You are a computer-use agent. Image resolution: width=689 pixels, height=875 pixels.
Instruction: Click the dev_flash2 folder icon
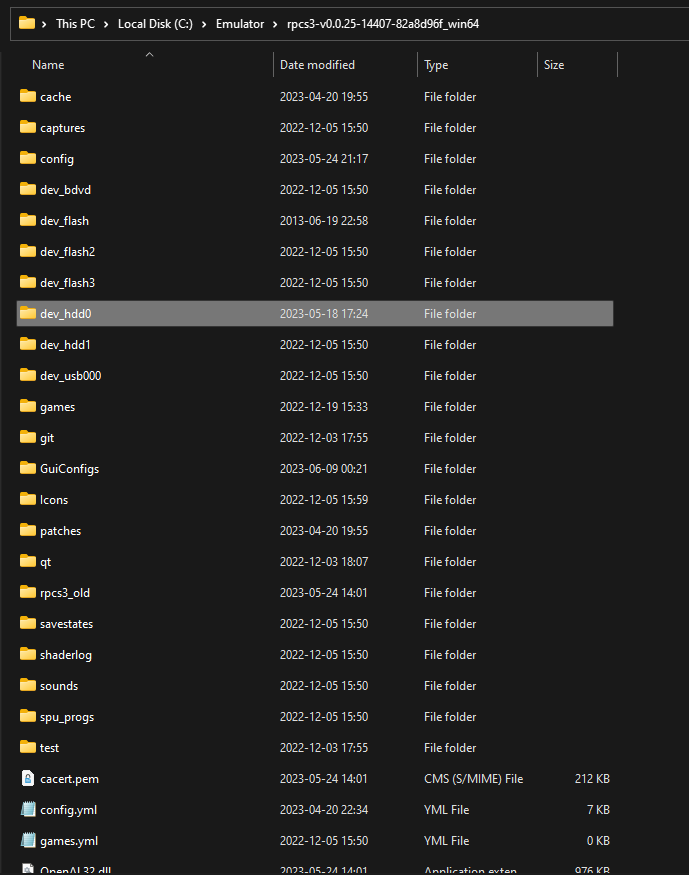27,251
